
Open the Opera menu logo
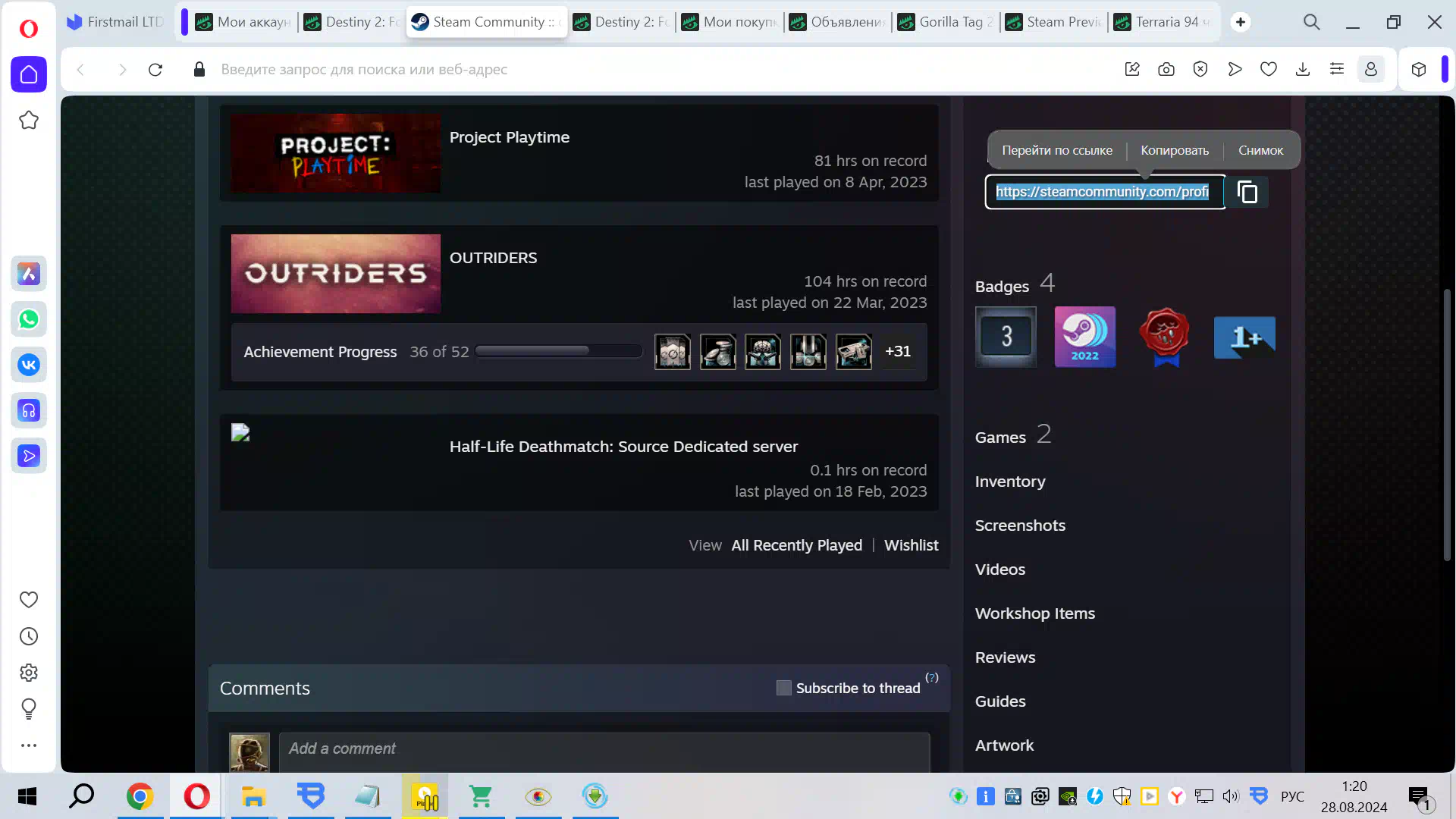pyautogui.click(x=29, y=28)
